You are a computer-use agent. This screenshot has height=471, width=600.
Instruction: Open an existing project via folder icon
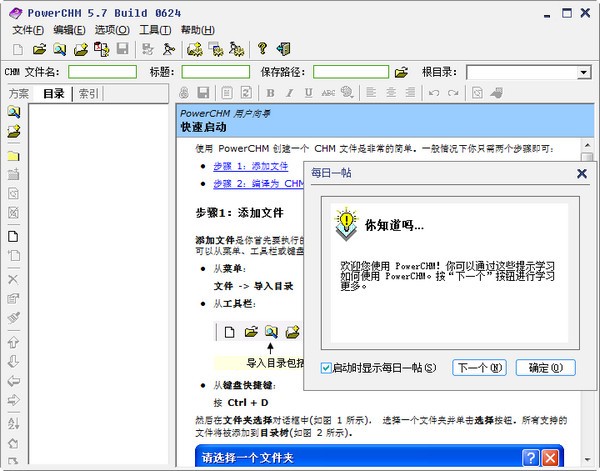[x=39, y=49]
